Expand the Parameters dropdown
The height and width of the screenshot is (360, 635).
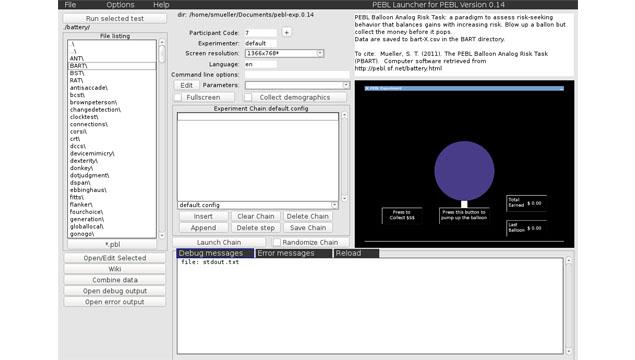346,85
